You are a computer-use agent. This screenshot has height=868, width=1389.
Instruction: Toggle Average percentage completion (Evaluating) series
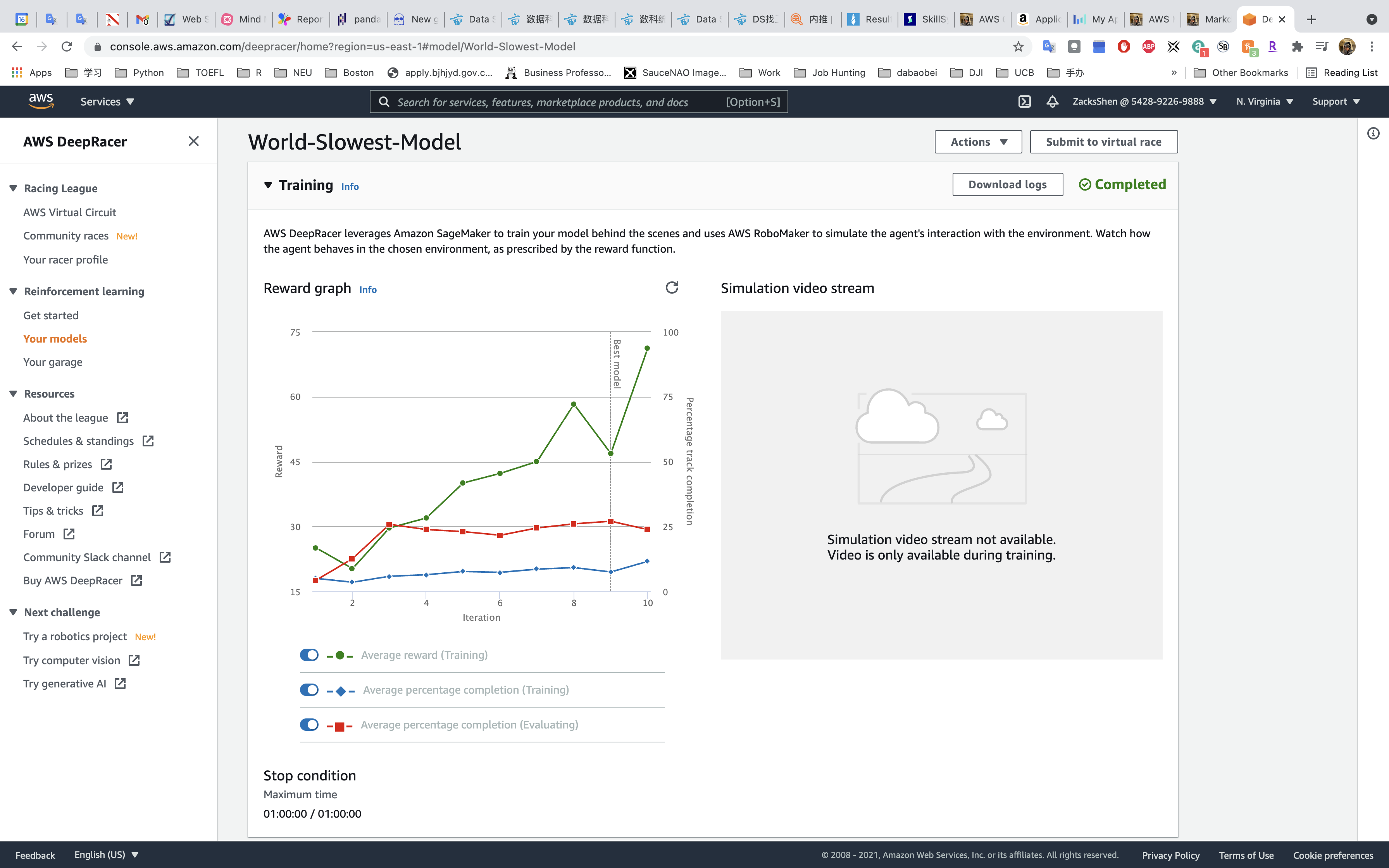click(x=309, y=725)
